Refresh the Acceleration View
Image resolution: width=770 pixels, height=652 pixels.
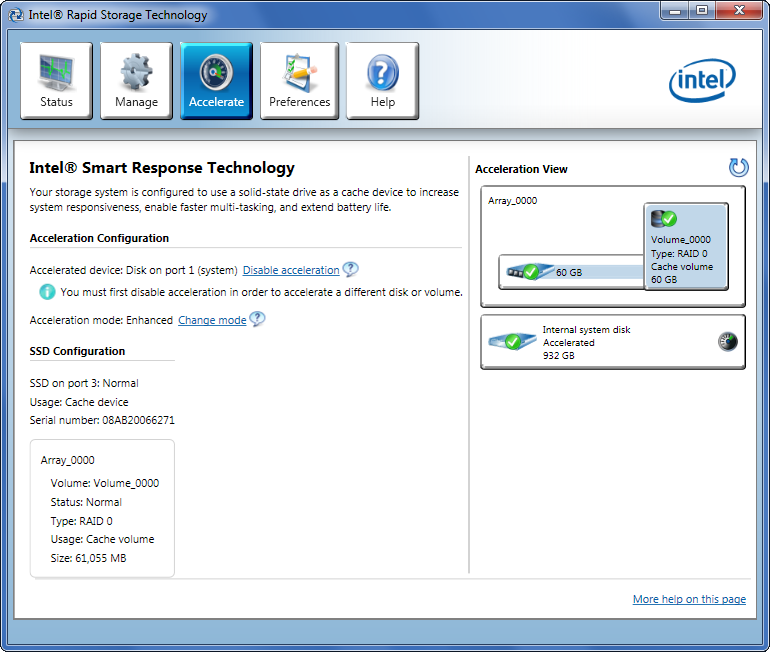point(738,167)
